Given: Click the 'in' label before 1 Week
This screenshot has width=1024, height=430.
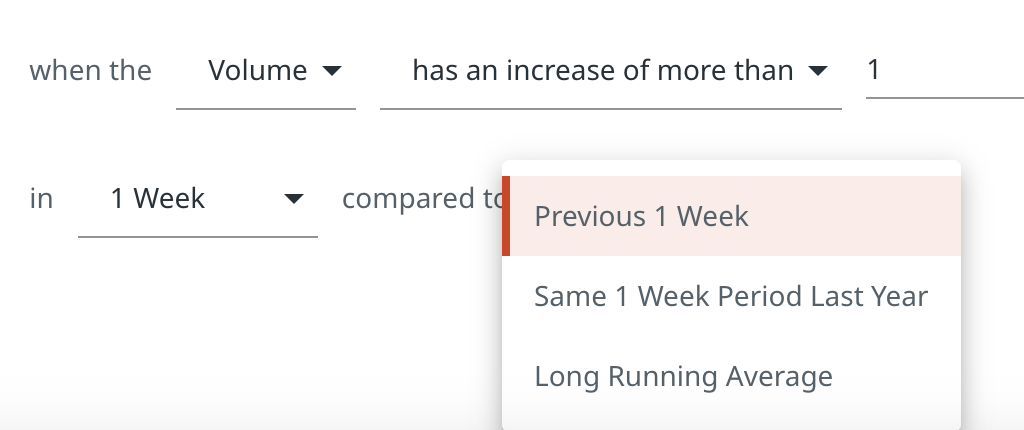Looking at the screenshot, I should tap(41, 199).
